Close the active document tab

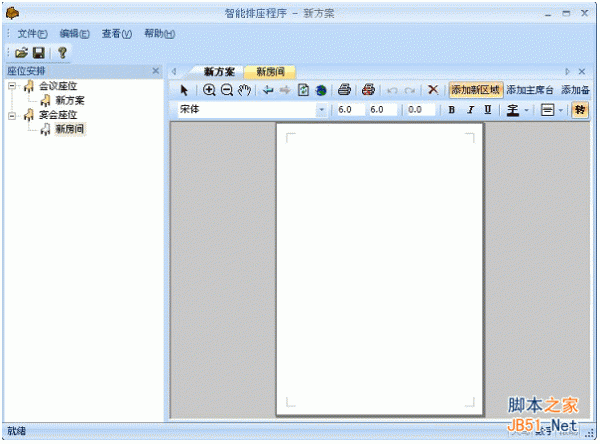pyautogui.click(x=582, y=72)
